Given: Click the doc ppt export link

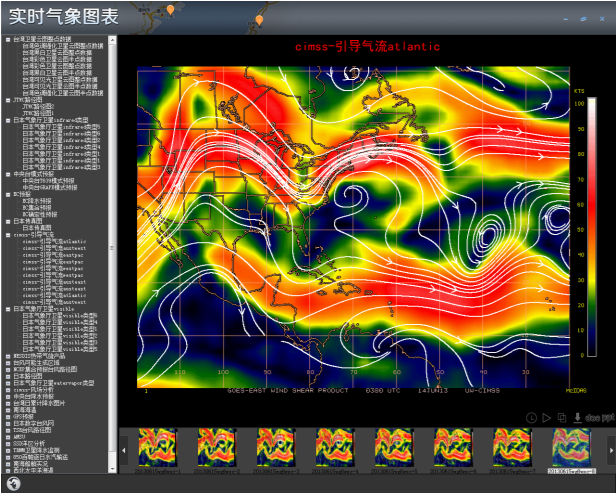Looking at the screenshot, I should pyautogui.click(x=599, y=417).
